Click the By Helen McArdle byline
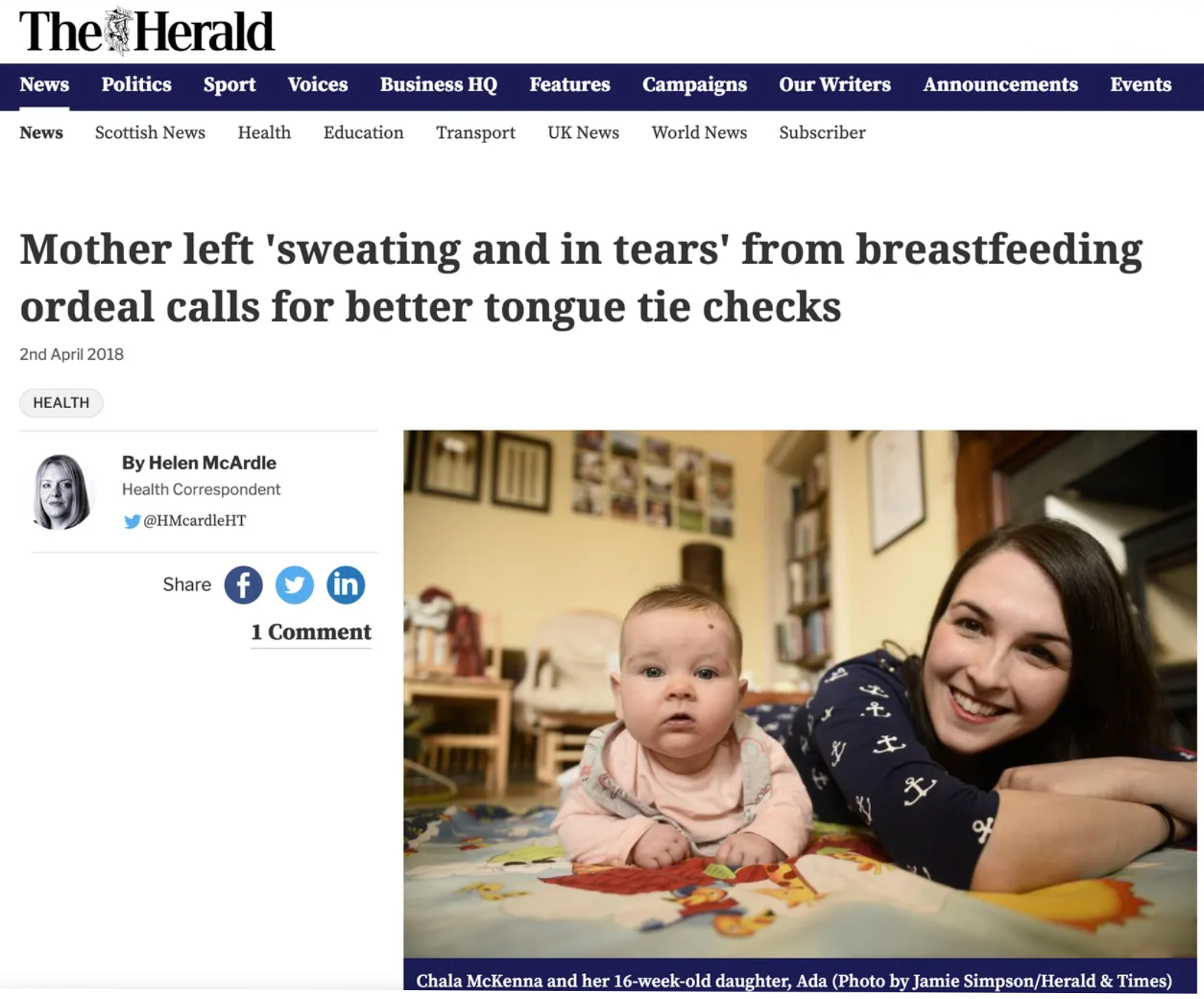The image size is (1204, 999). [199, 463]
